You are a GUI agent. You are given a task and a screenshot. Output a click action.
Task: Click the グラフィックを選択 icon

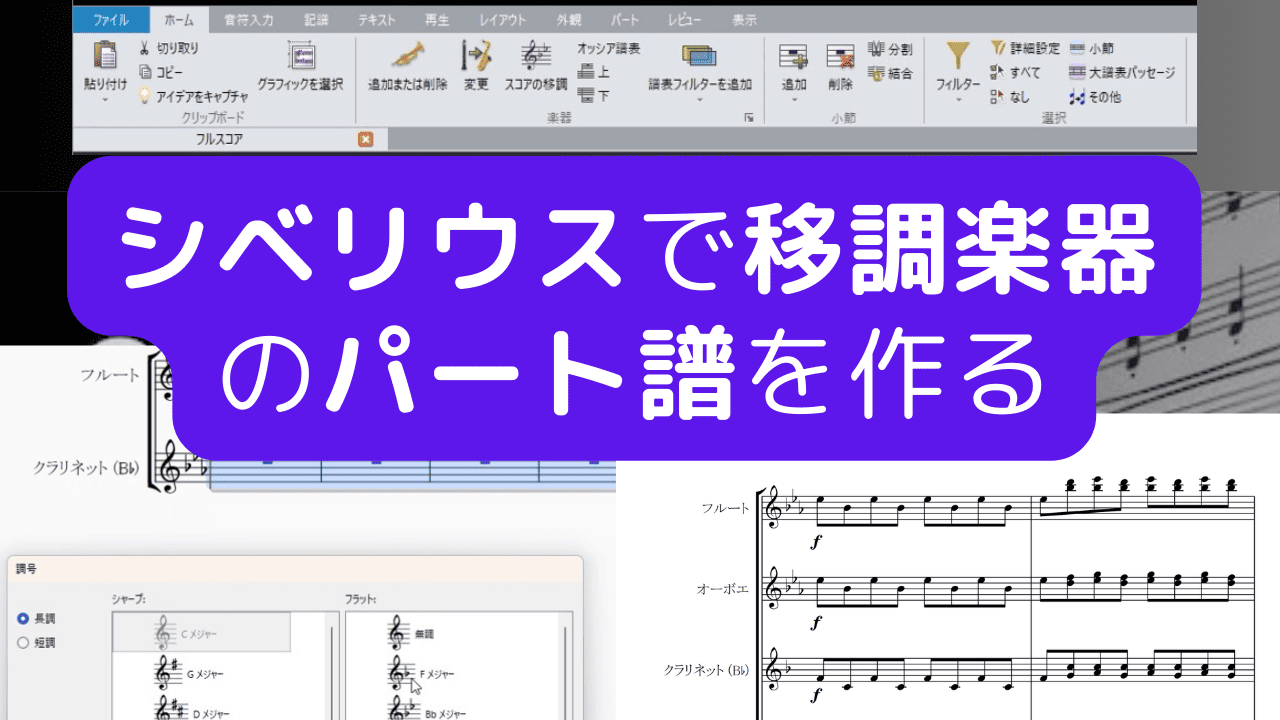click(300, 56)
